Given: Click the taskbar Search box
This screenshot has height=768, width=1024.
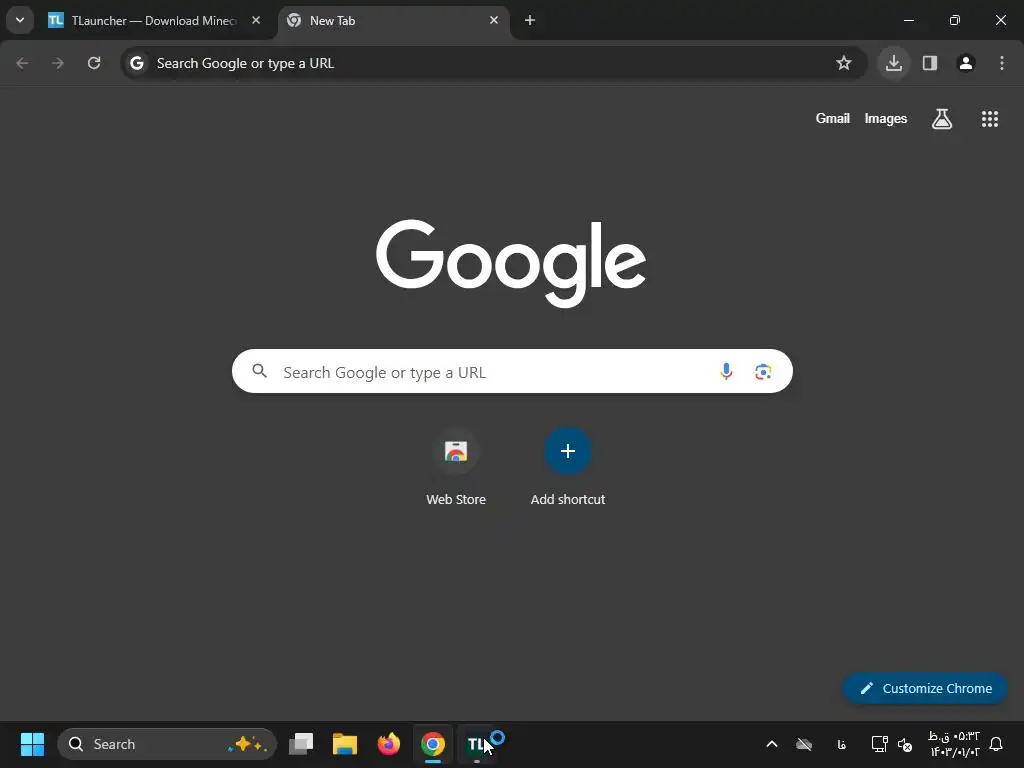Looking at the screenshot, I should (167, 744).
